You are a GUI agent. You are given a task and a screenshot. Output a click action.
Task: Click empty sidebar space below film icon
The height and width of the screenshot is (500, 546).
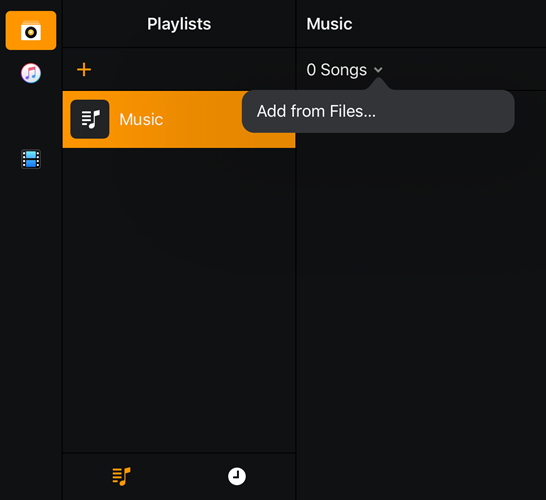(x=31, y=313)
